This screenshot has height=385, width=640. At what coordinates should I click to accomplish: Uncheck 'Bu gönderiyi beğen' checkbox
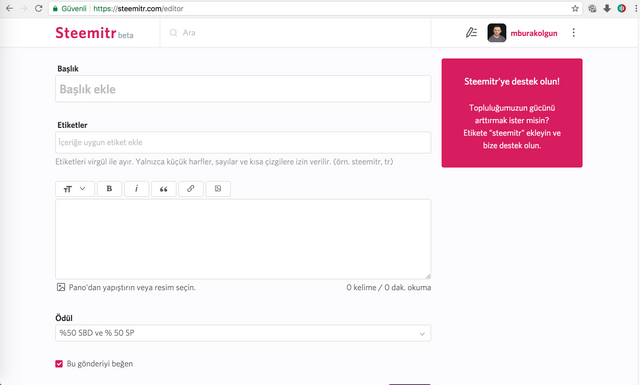click(x=59, y=364)
